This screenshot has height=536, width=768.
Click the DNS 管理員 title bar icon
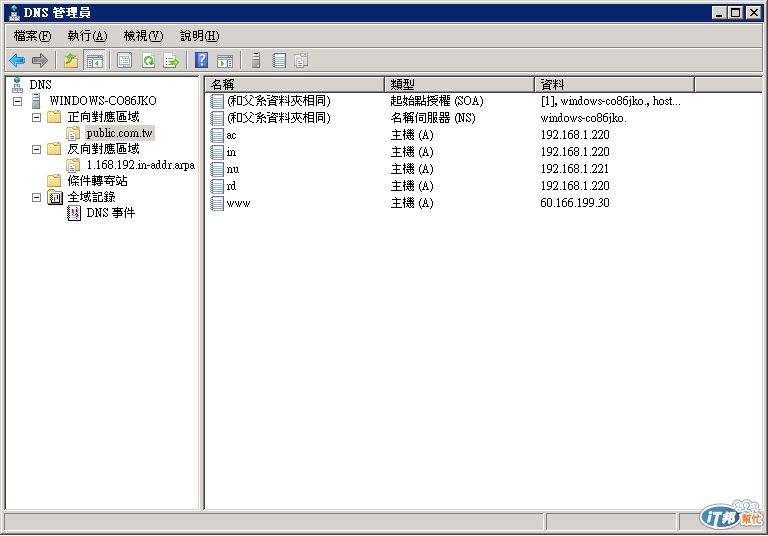(x=14, y=13)
